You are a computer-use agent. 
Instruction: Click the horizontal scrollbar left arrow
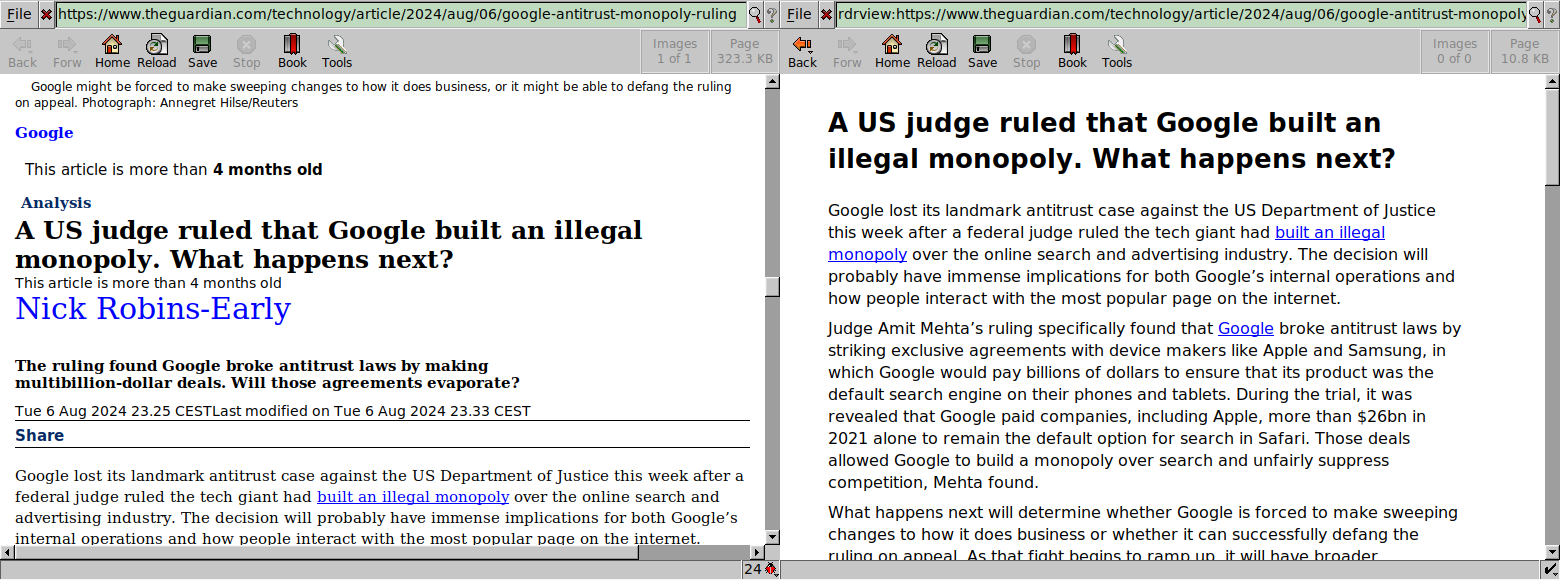[x=7, y=552]
